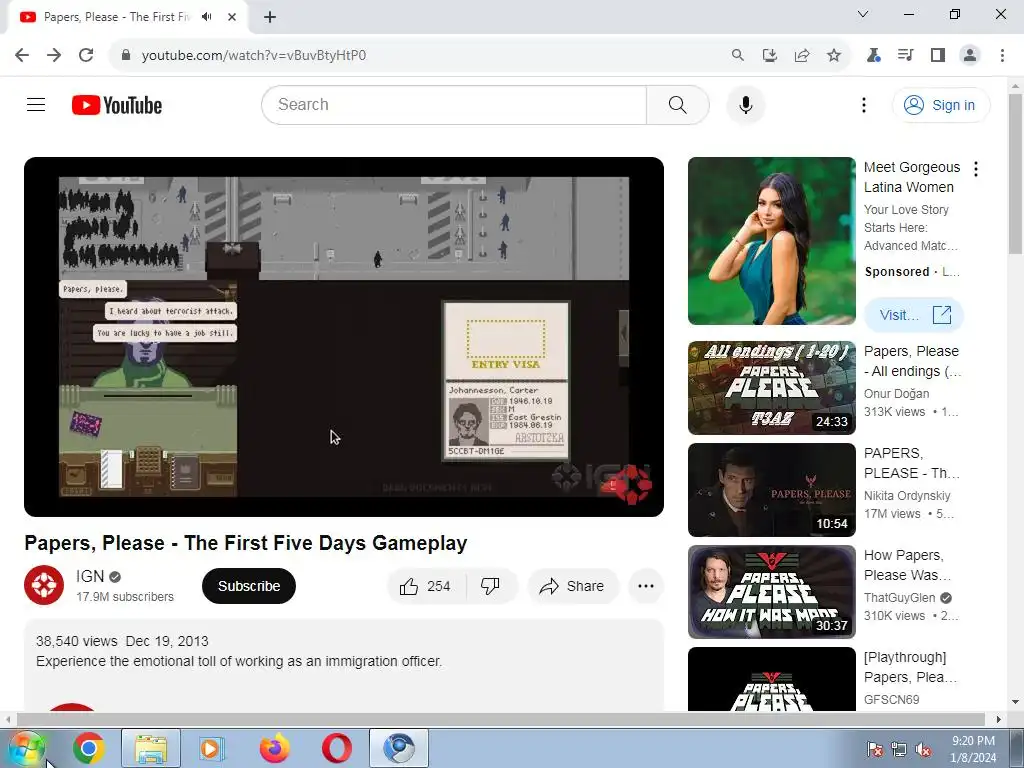1024x768 pixels.
Task: Share the video via Share button
Action: click(572, 586)
